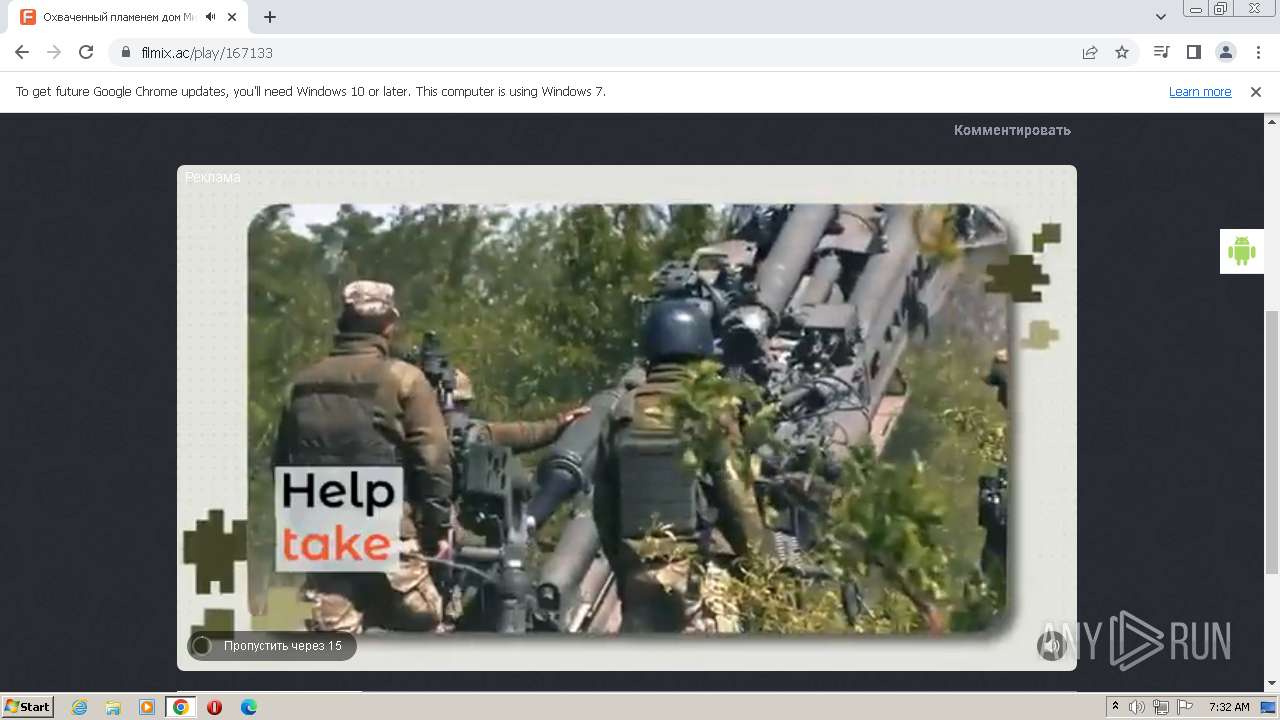Click the Комментировать link
1280x720 pixels.
point(1012,130)
